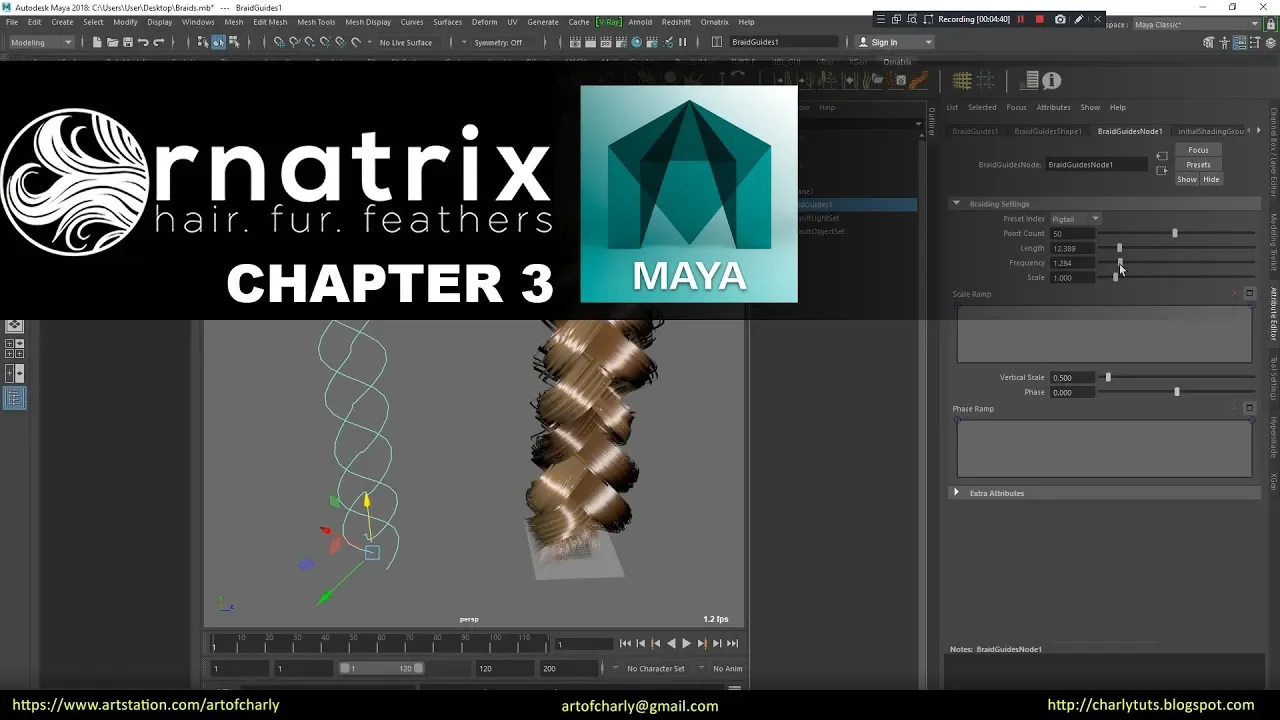Stop the screen recording

pyautogui.click(x=1039, y=19)
